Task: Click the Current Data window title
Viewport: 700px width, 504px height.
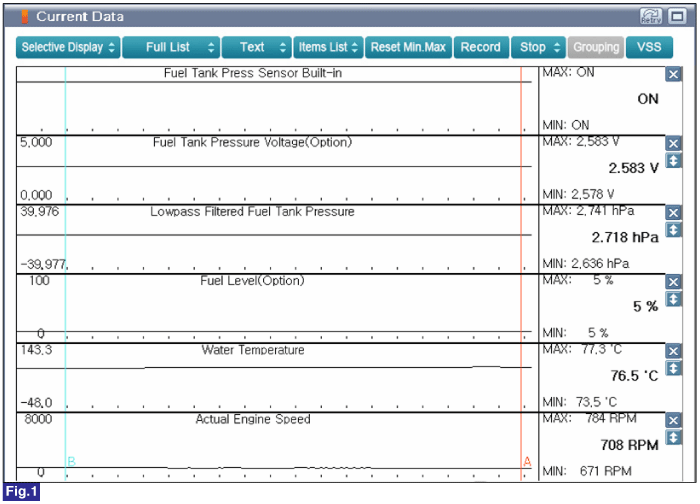Action: (x=80, y=17)
